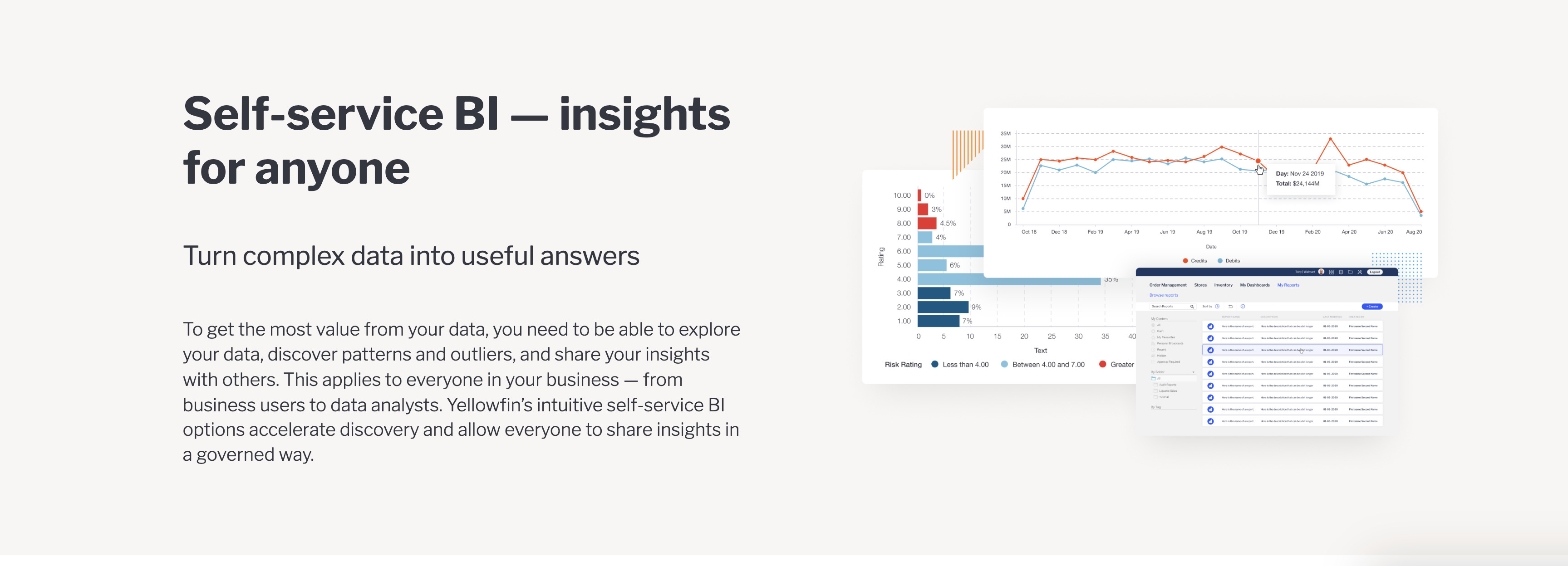Click the clock icon next to Sort by

[1217, 307]
